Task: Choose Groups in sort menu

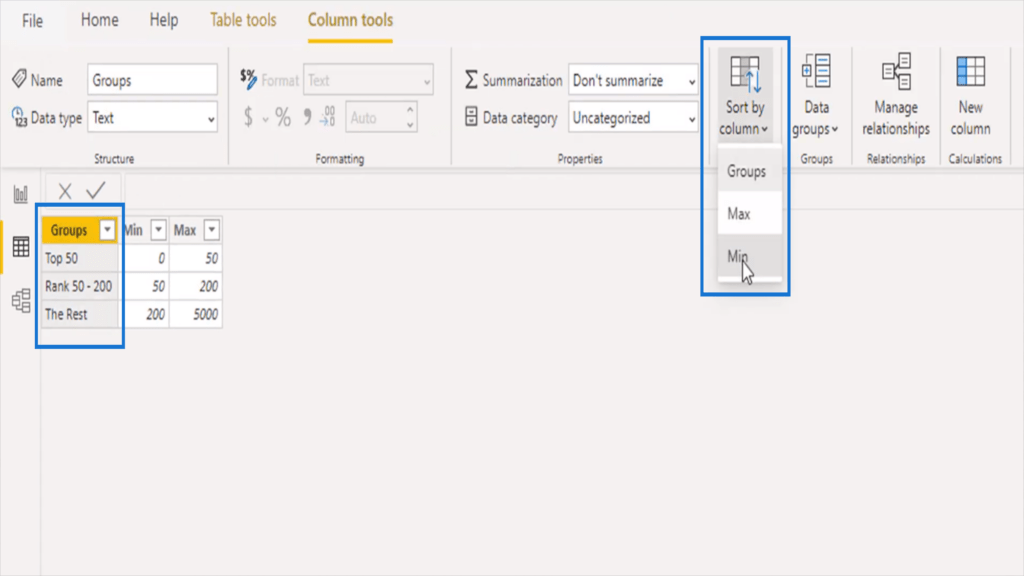Action: tap(750, 171)
